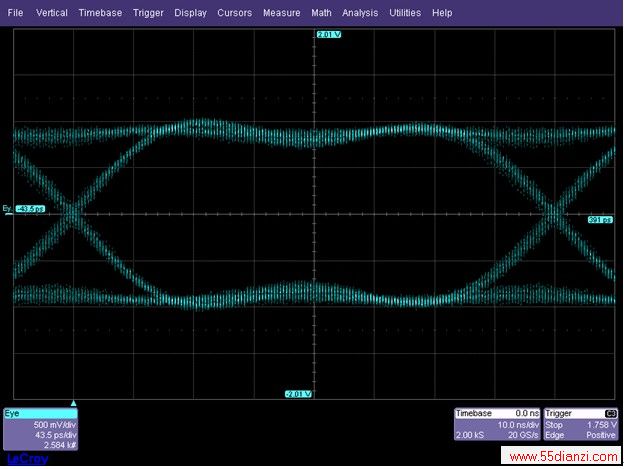Viewport: 624px width, 469px height.
Task: Open the Help menu
Action: tap(442, 13)
